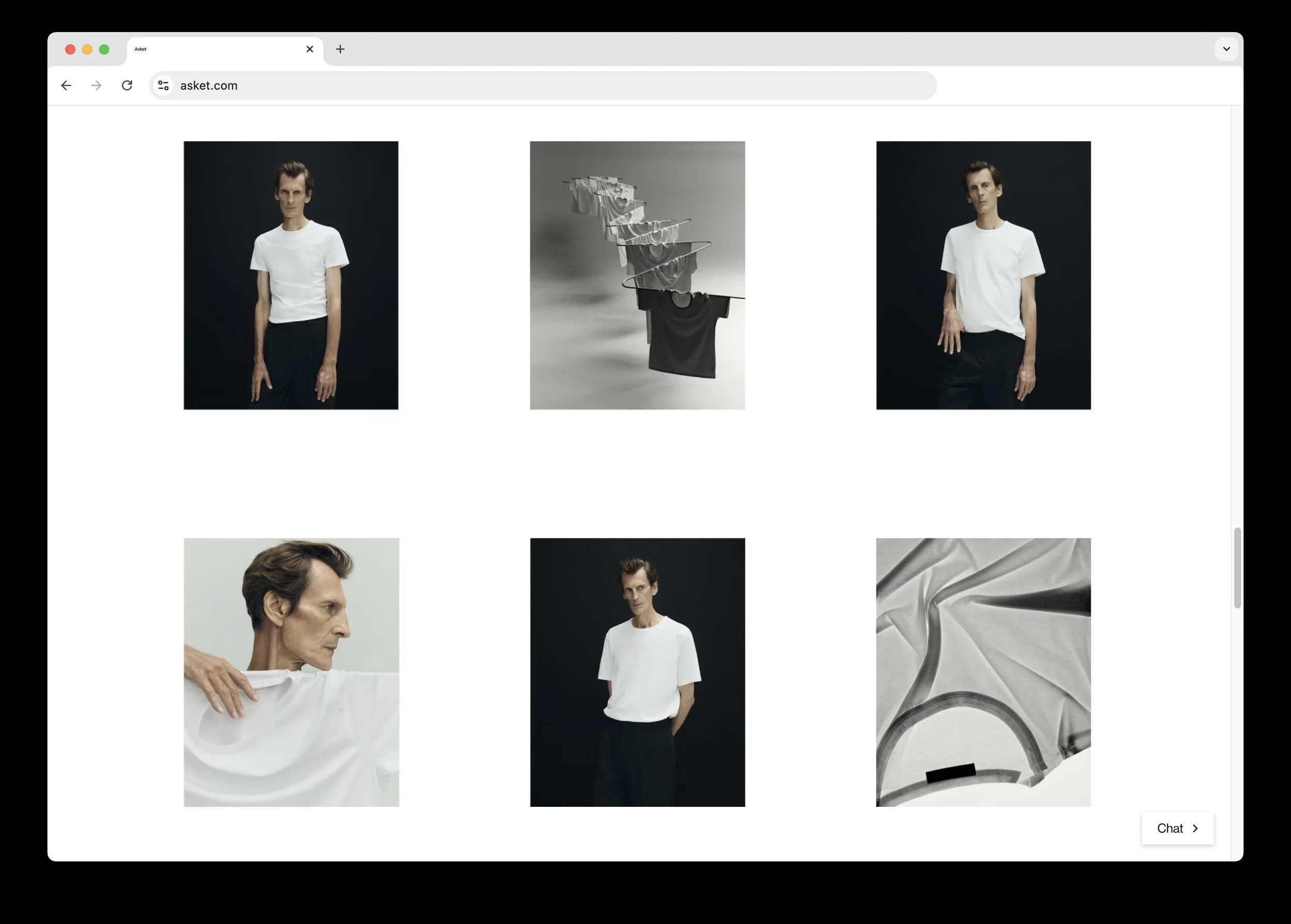The image size is (1291, 924).
Task: Open site information icon in address bar
Action: [x=163, y=85]
